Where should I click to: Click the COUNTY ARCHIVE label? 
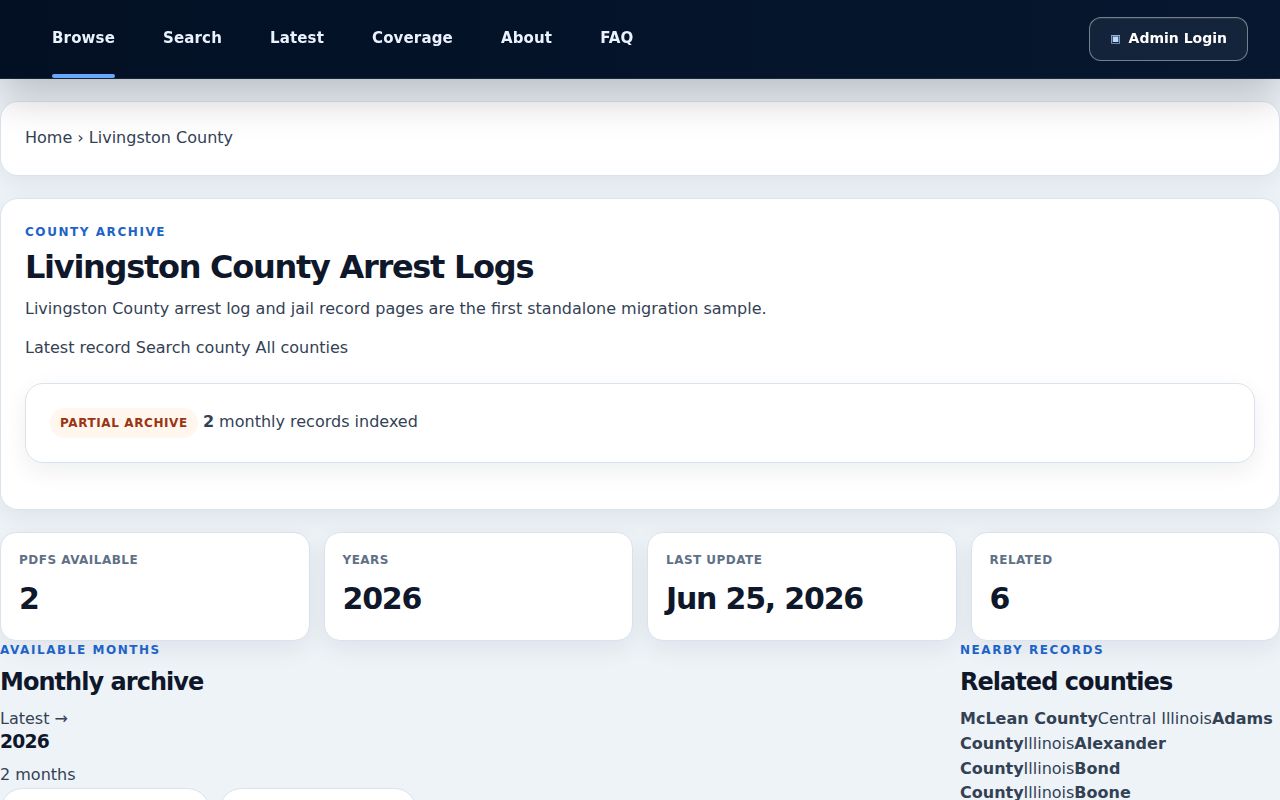95,232
